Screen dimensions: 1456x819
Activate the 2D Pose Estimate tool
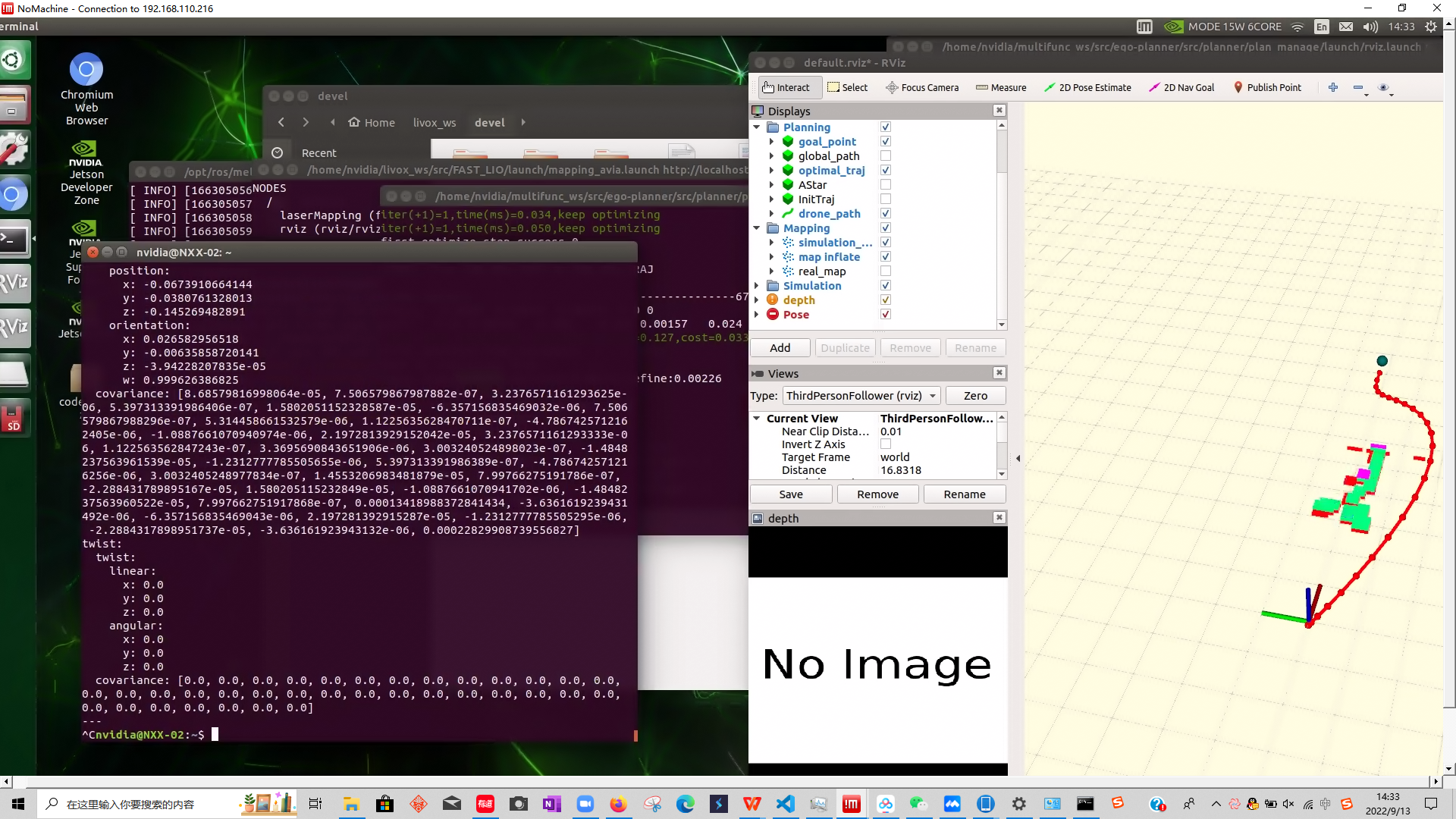pos(1087,87)
